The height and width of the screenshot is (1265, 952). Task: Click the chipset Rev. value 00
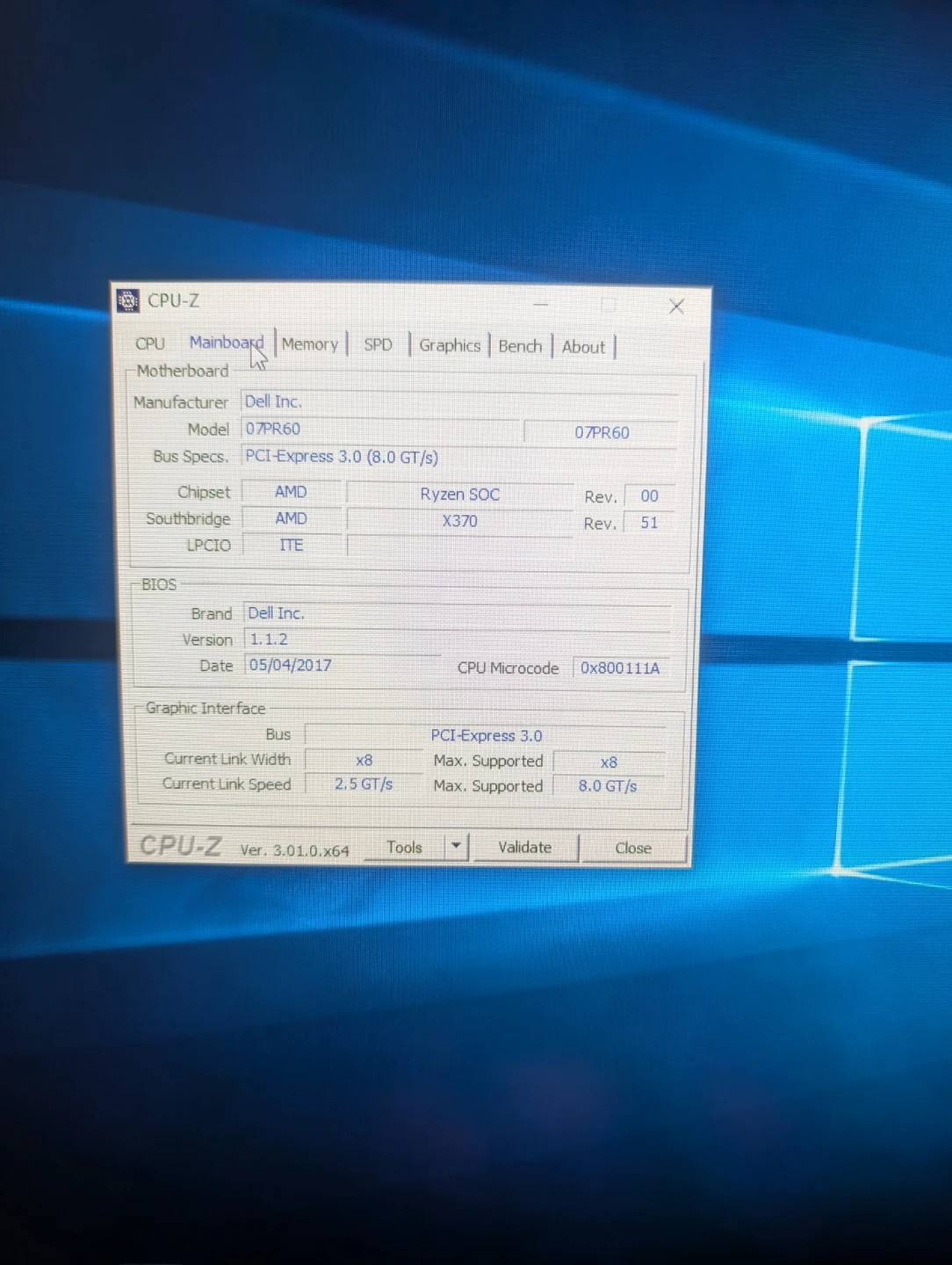649,496
